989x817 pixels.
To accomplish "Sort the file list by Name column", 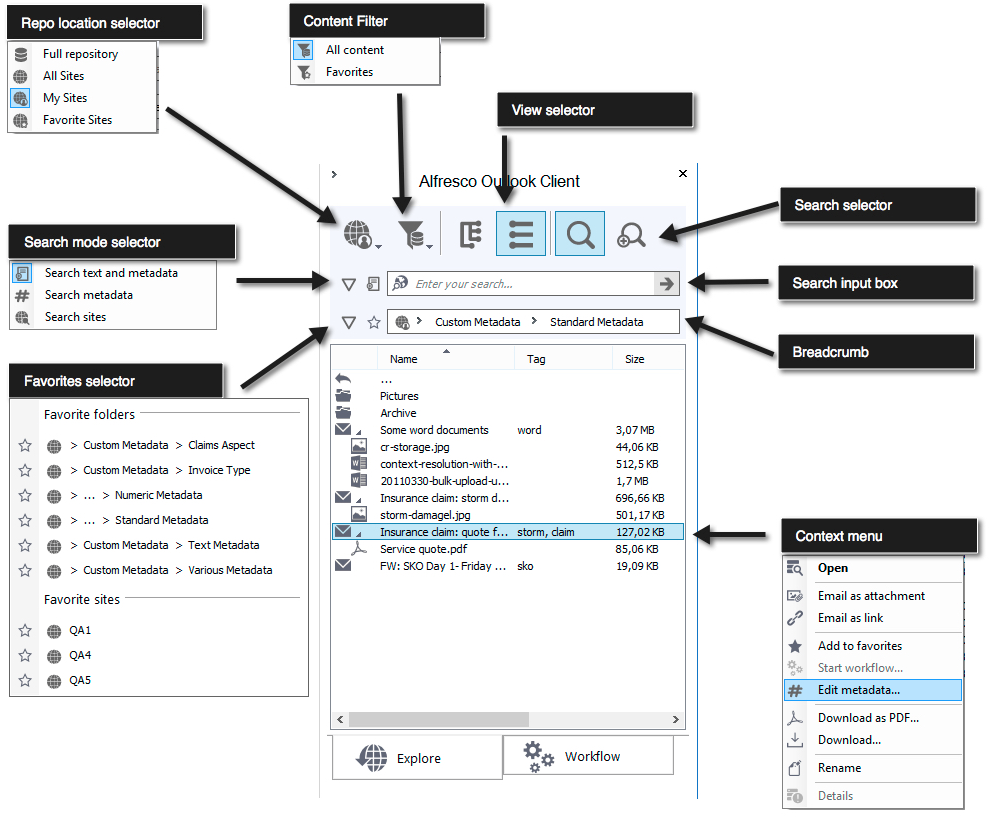I will coord(404,359).
